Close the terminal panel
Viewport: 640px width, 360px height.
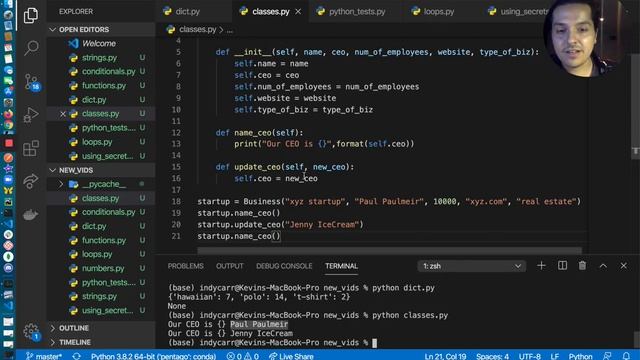tap(623, 266)
